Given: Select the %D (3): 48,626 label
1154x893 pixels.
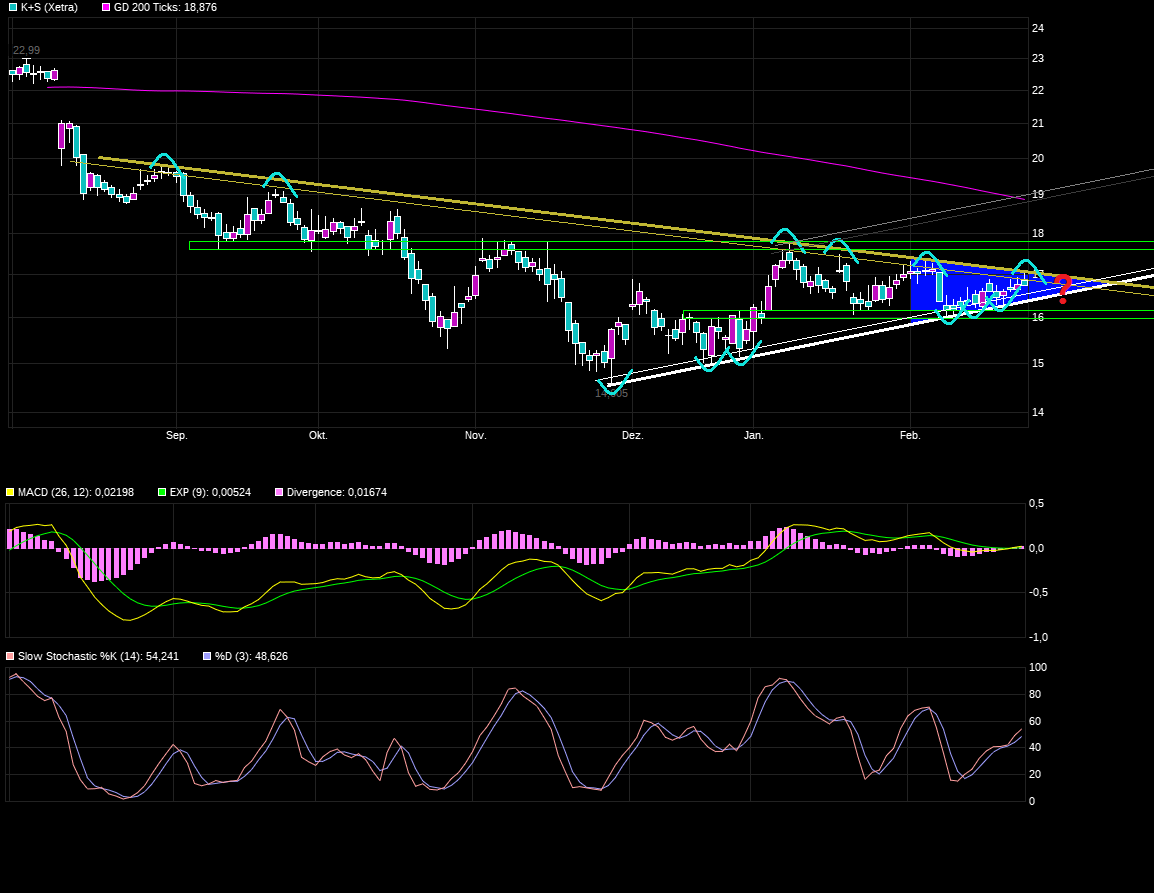Looking at the screenshot, I should click(x=251, y=656).
